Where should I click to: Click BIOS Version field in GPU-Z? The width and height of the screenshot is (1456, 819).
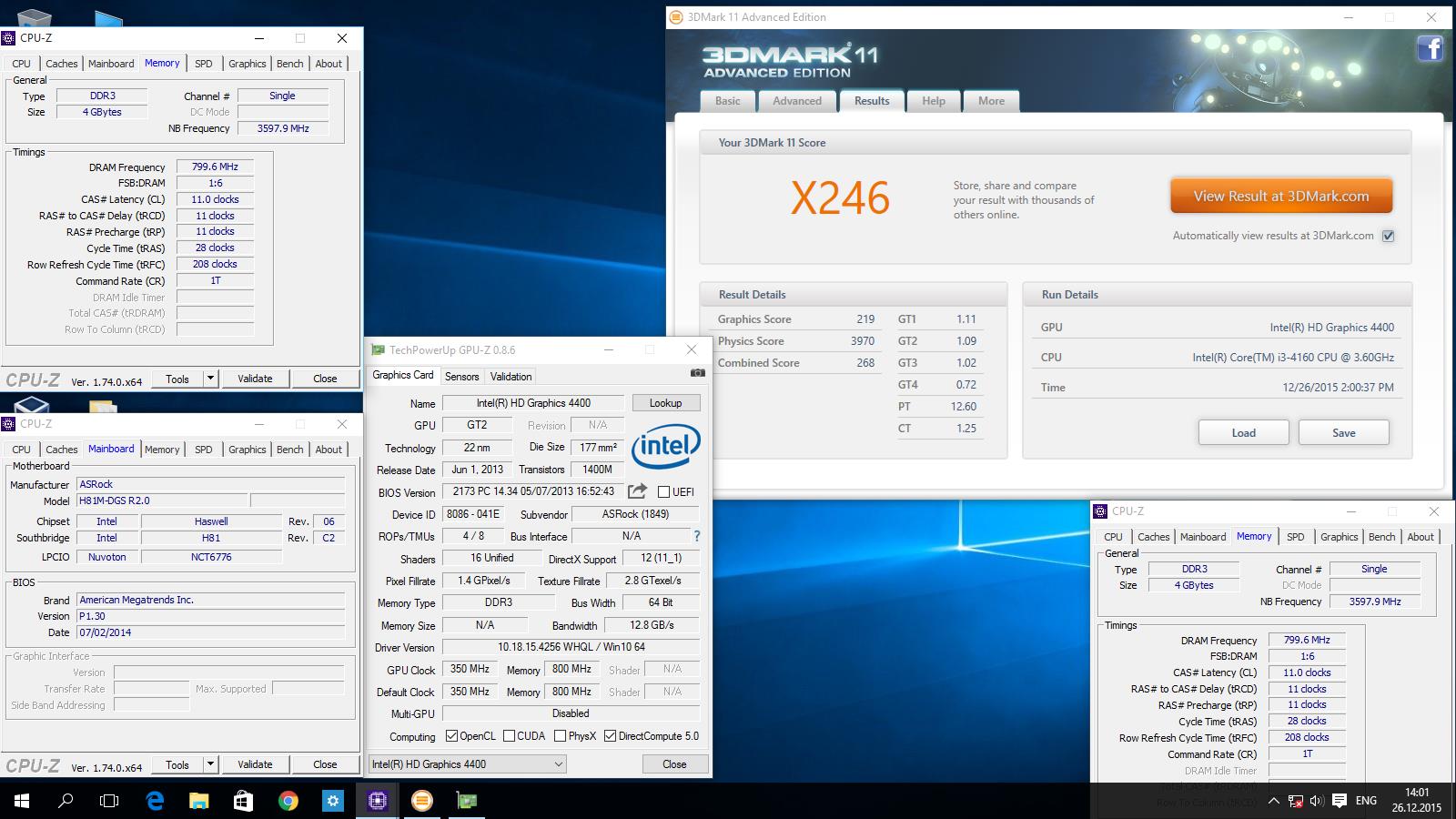point(533,491)
